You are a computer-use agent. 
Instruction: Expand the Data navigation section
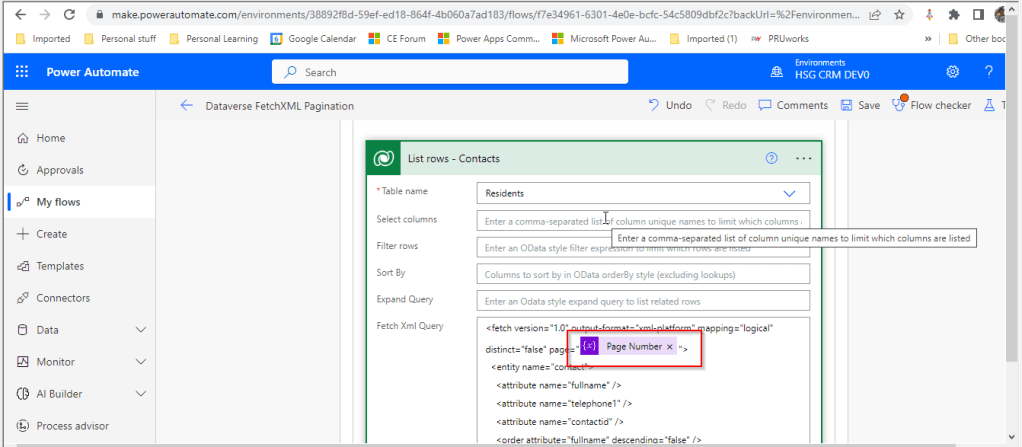[140, 330]
